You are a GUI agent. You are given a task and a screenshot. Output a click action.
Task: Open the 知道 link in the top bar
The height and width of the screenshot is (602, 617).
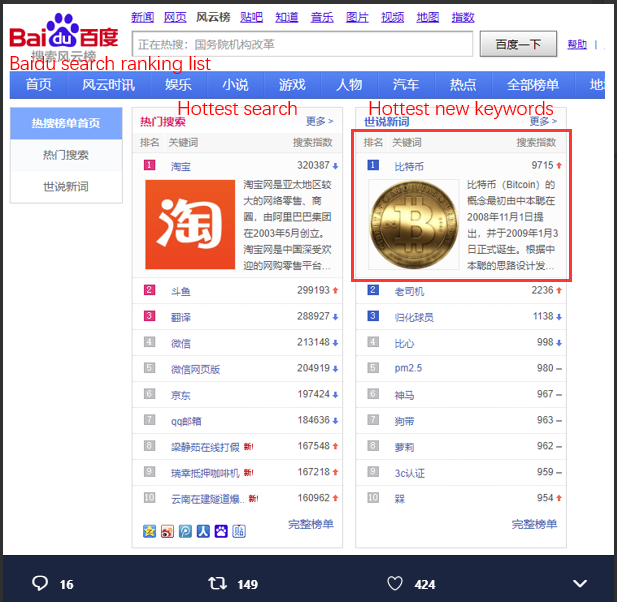pyautogui.click(x=287, y=17)
